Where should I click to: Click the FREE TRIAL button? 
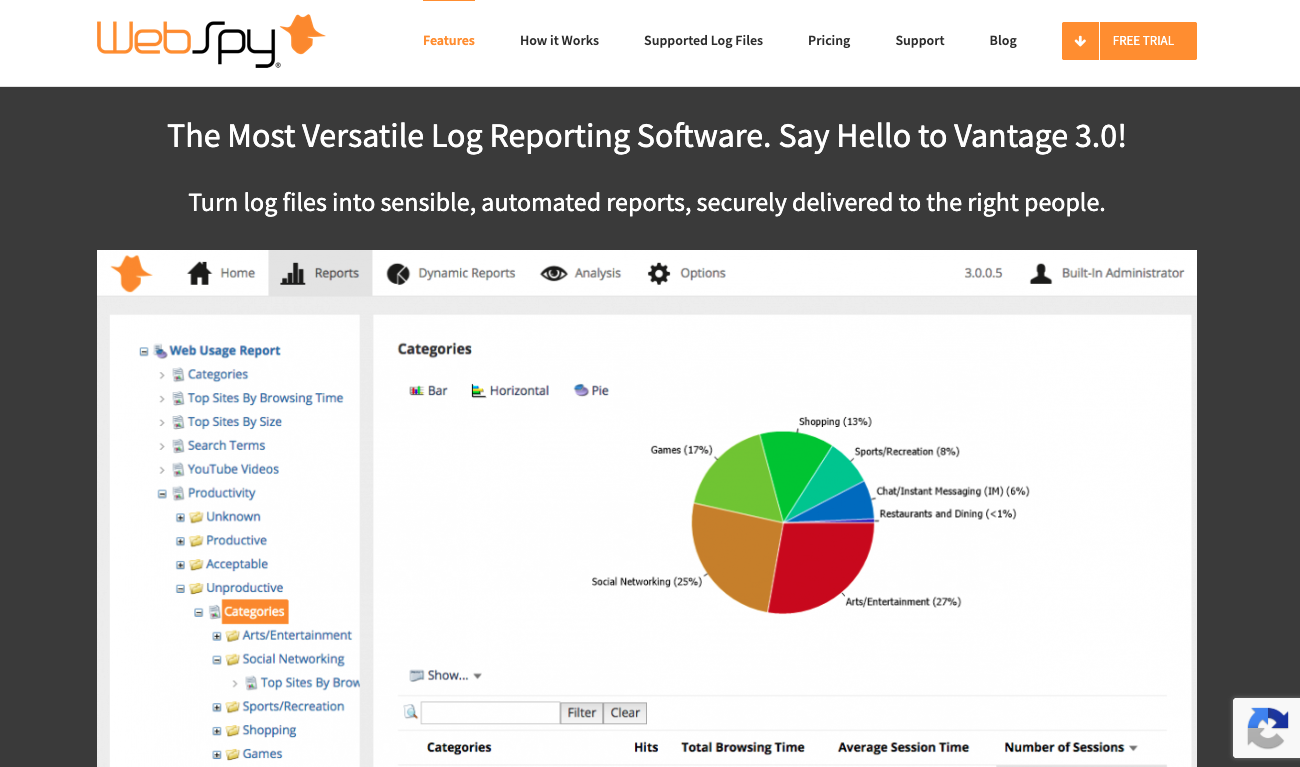pyautogui.click(x=1129, y=41)
